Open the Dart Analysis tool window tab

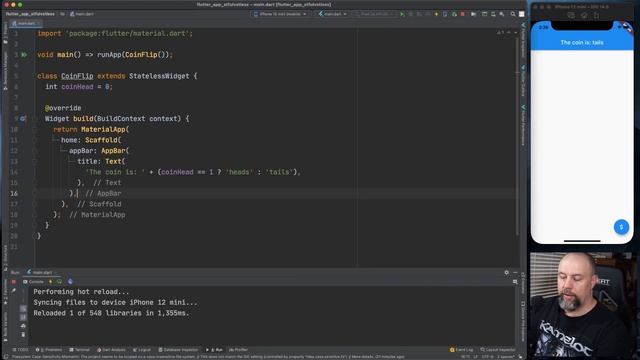click(x=111, y=350)
